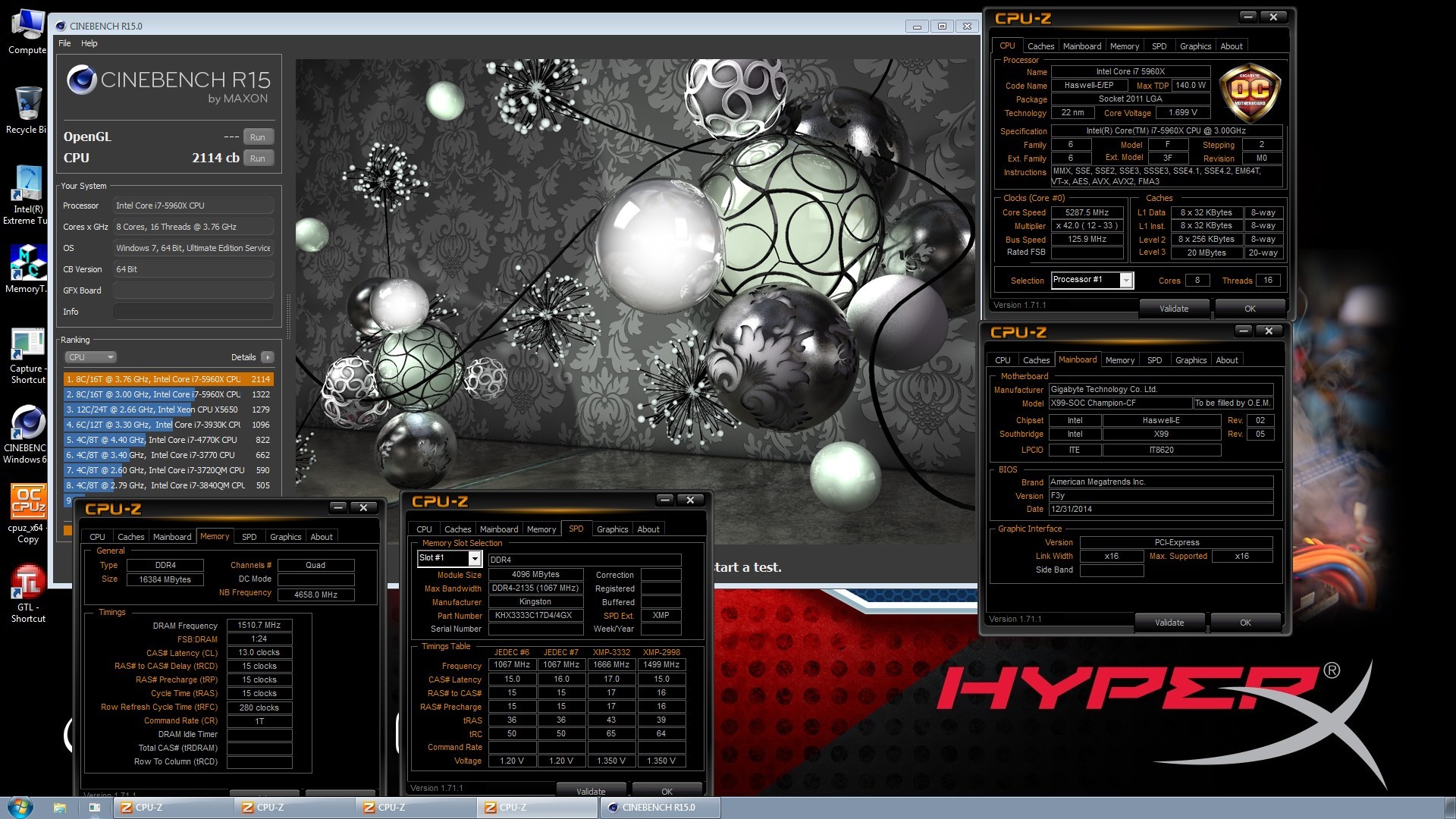The height and width of the screenshot is (819, 1456).
Task: Select ranking row i7-4770K 822
Action: point(168,440)
